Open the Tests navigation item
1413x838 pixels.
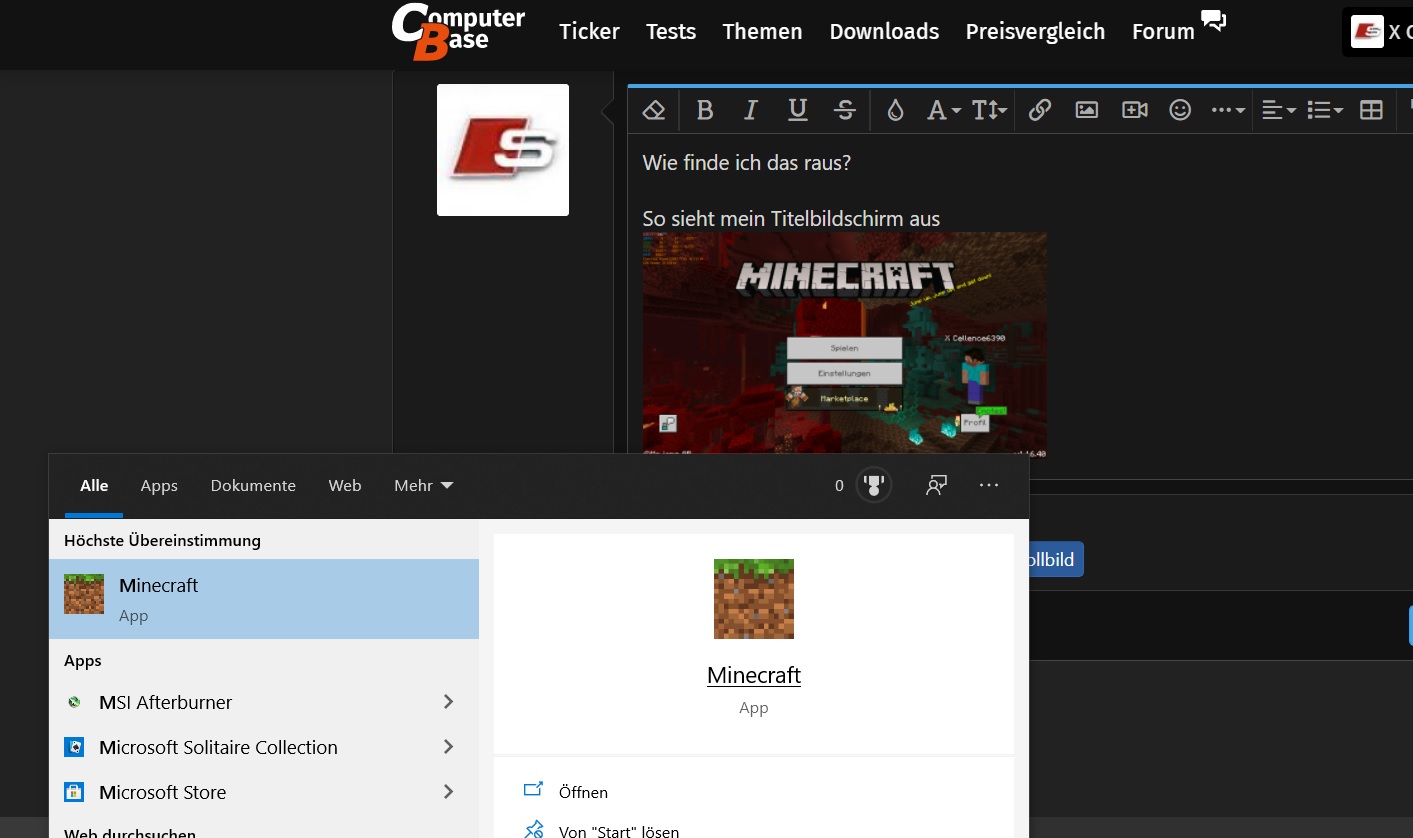tap(671, 31)
